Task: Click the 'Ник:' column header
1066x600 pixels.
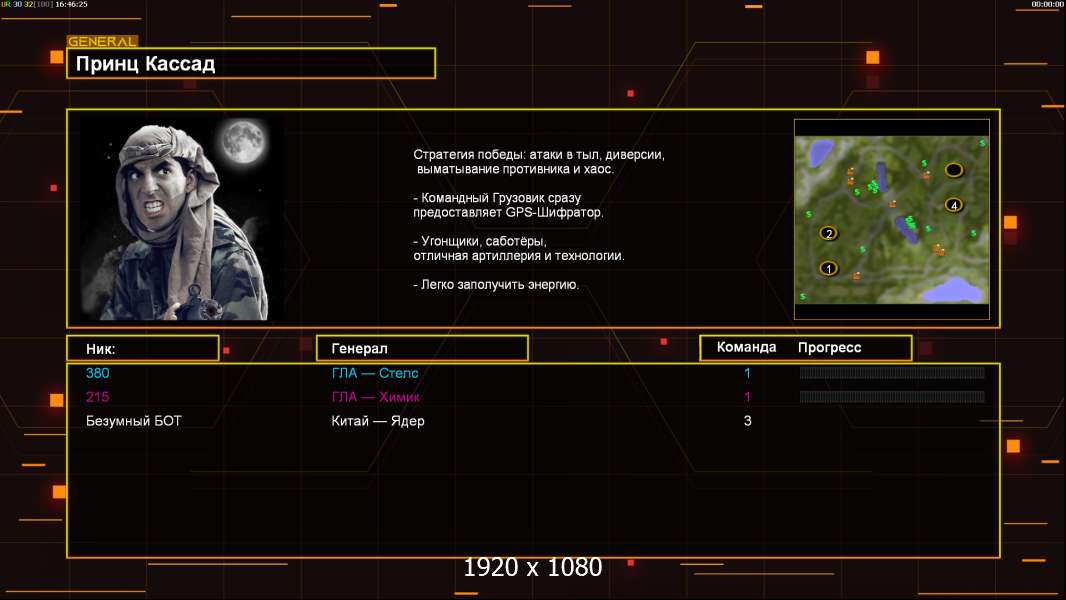Action: [143, 349]
